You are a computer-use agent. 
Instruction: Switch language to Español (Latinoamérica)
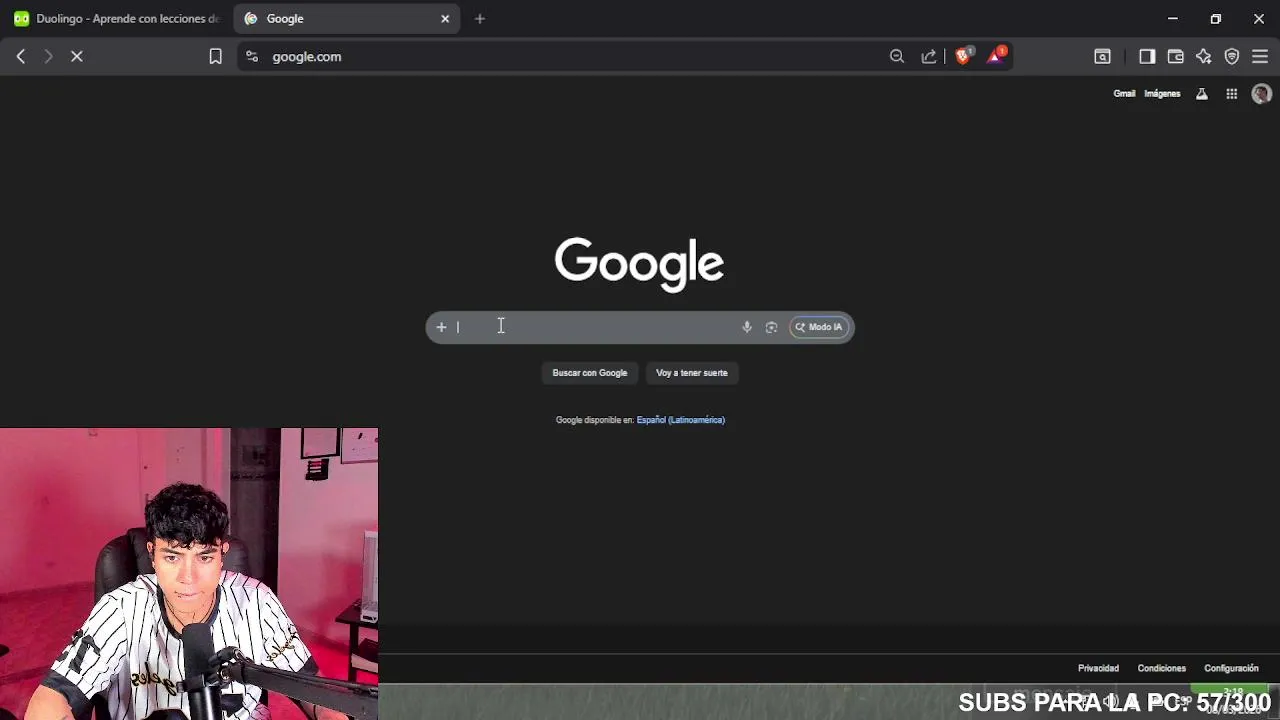pyautogui.click(x=681, y=420)
